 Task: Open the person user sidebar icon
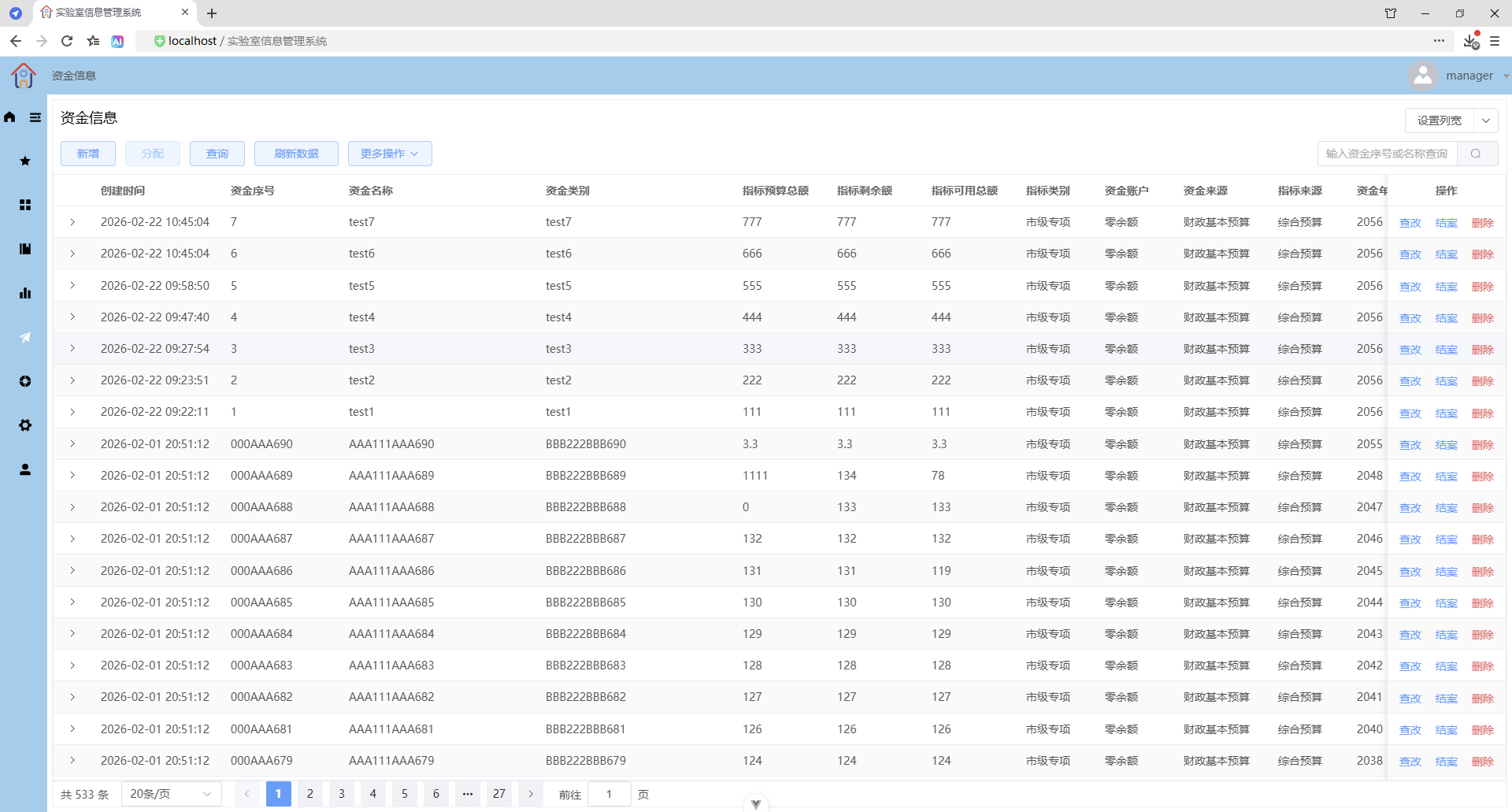click(x=25, y=469)
